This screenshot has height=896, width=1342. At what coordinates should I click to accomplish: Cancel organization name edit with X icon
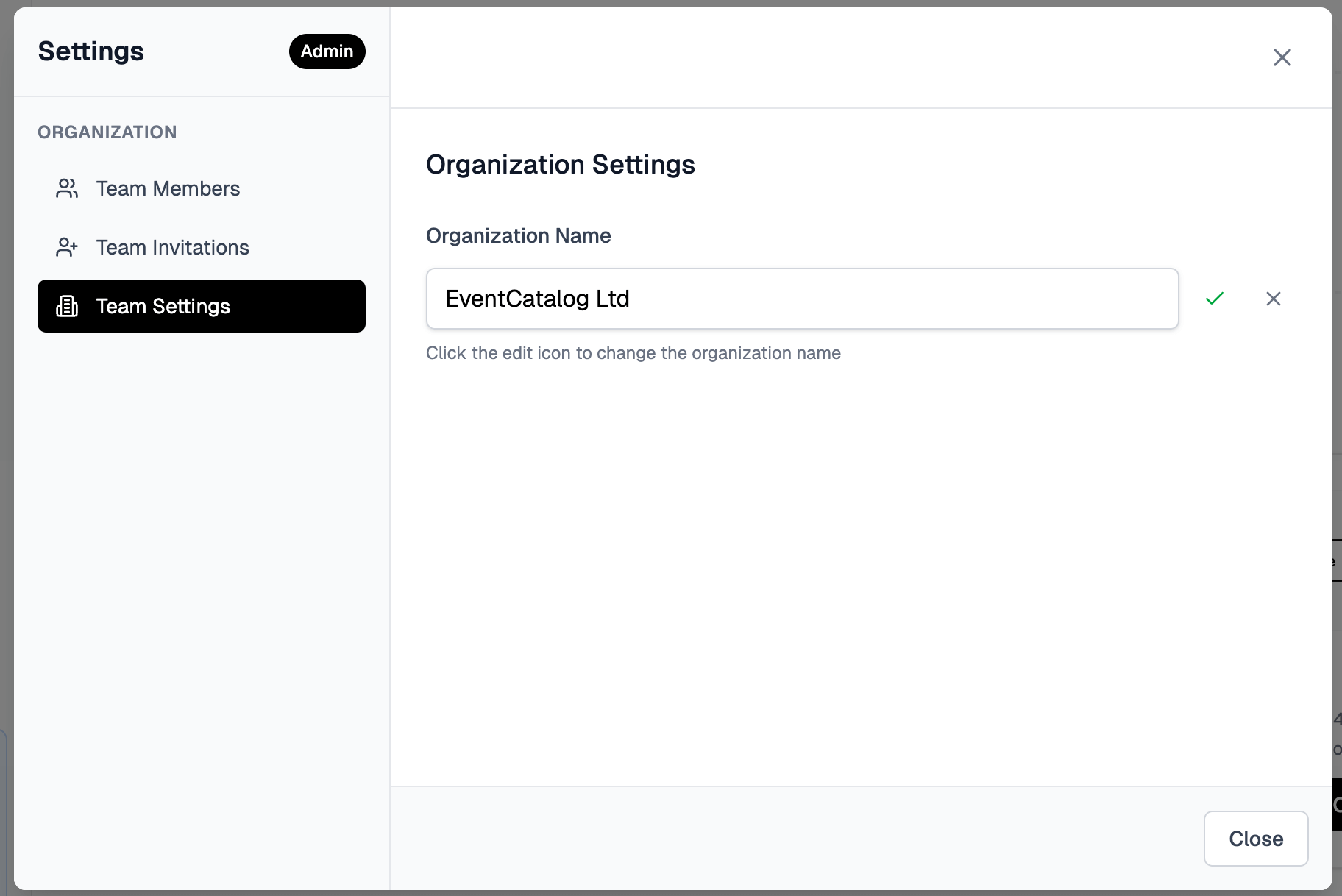pyautogui.click(x=1274, y=299)
